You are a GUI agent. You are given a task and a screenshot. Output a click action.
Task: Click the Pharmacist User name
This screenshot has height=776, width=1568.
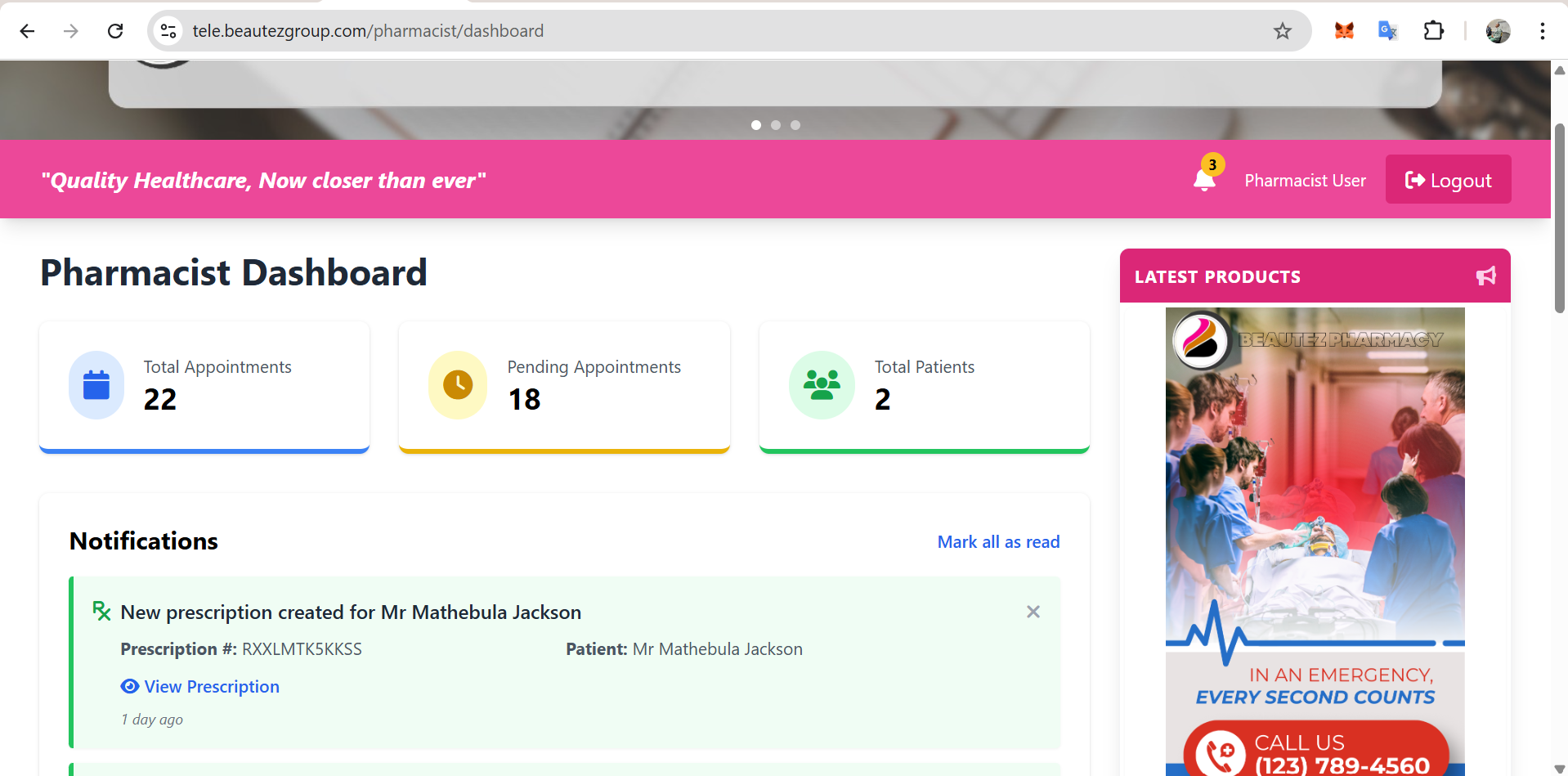[x=1305, y=181]
